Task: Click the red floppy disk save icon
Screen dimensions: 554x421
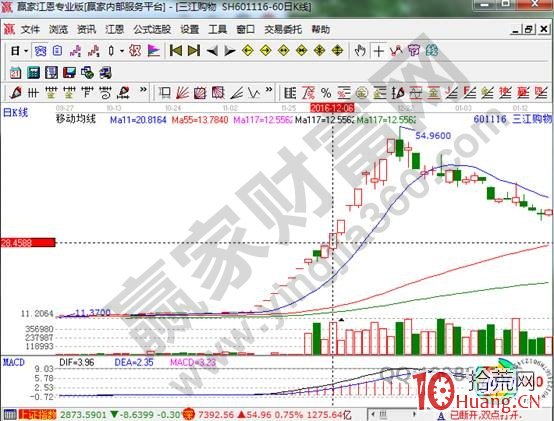Action: tap(69, 73)
